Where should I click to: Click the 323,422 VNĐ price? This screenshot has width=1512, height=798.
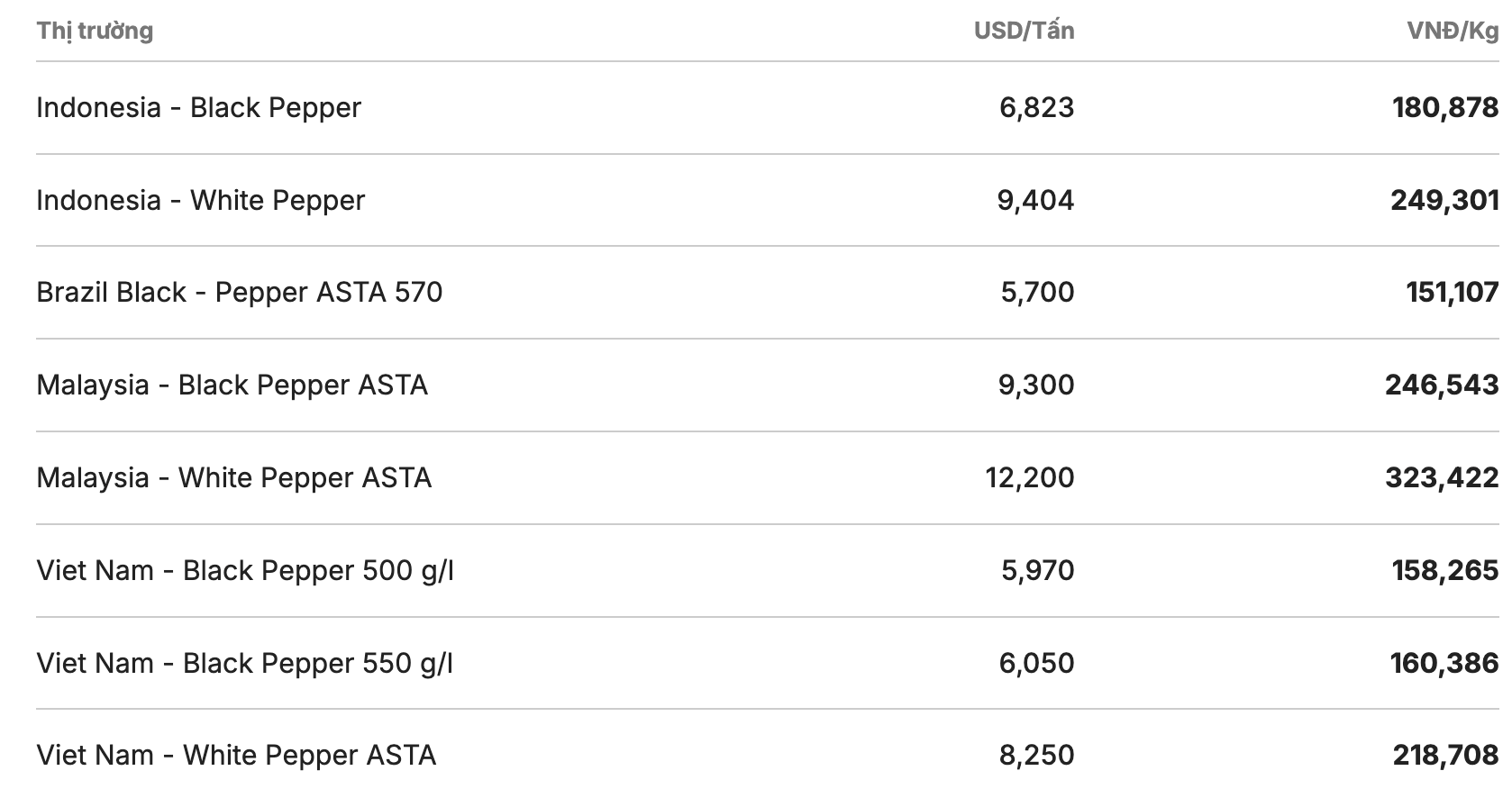tap(1442, 477)
